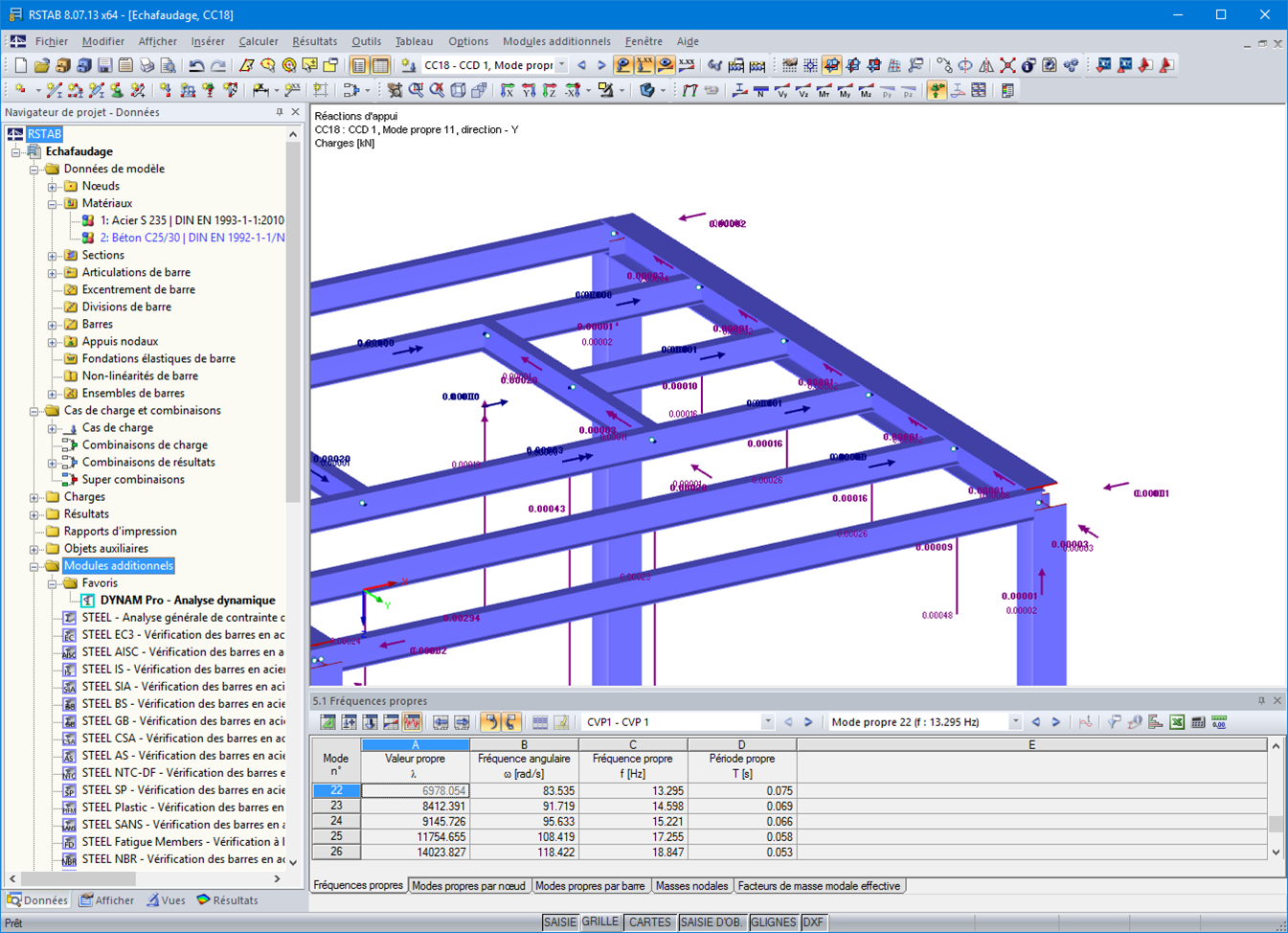This screenshot has height=933, width=1288.
Task: Undo the last action
Action: pyautogui.click(x=196, y=65)
